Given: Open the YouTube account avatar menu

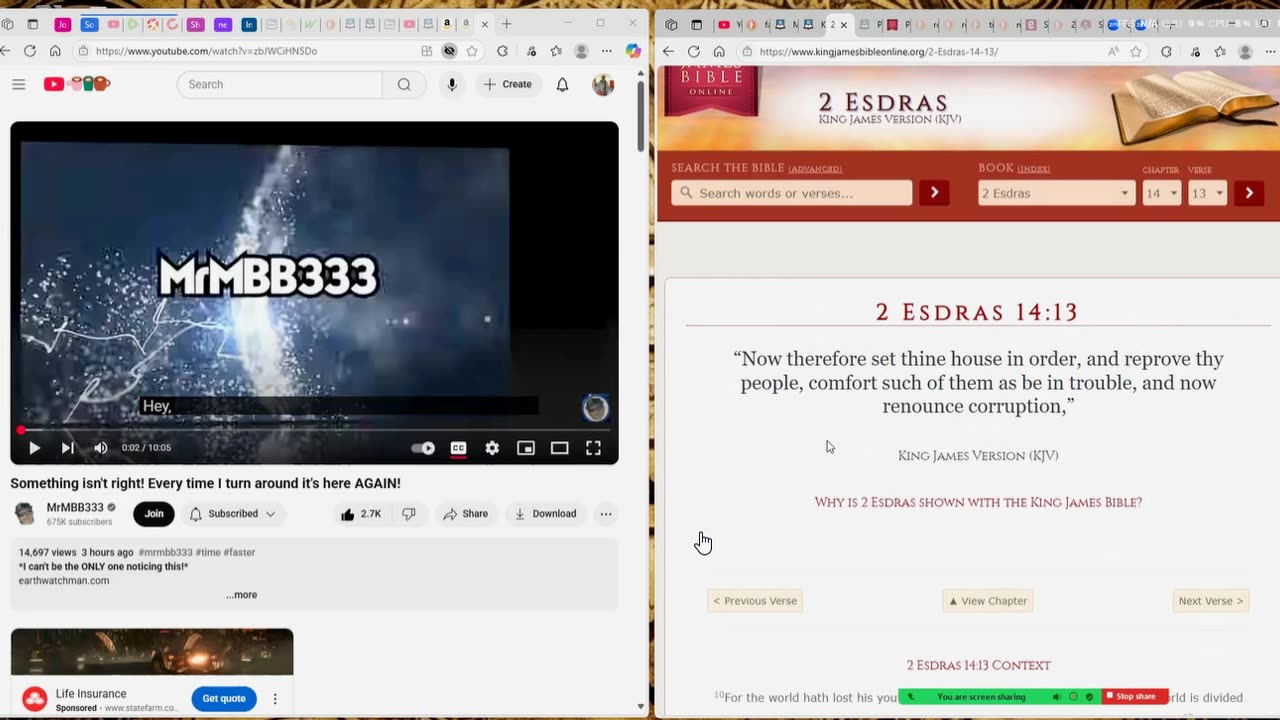Looking at the screenshot, I should click(x=603, y=84).
